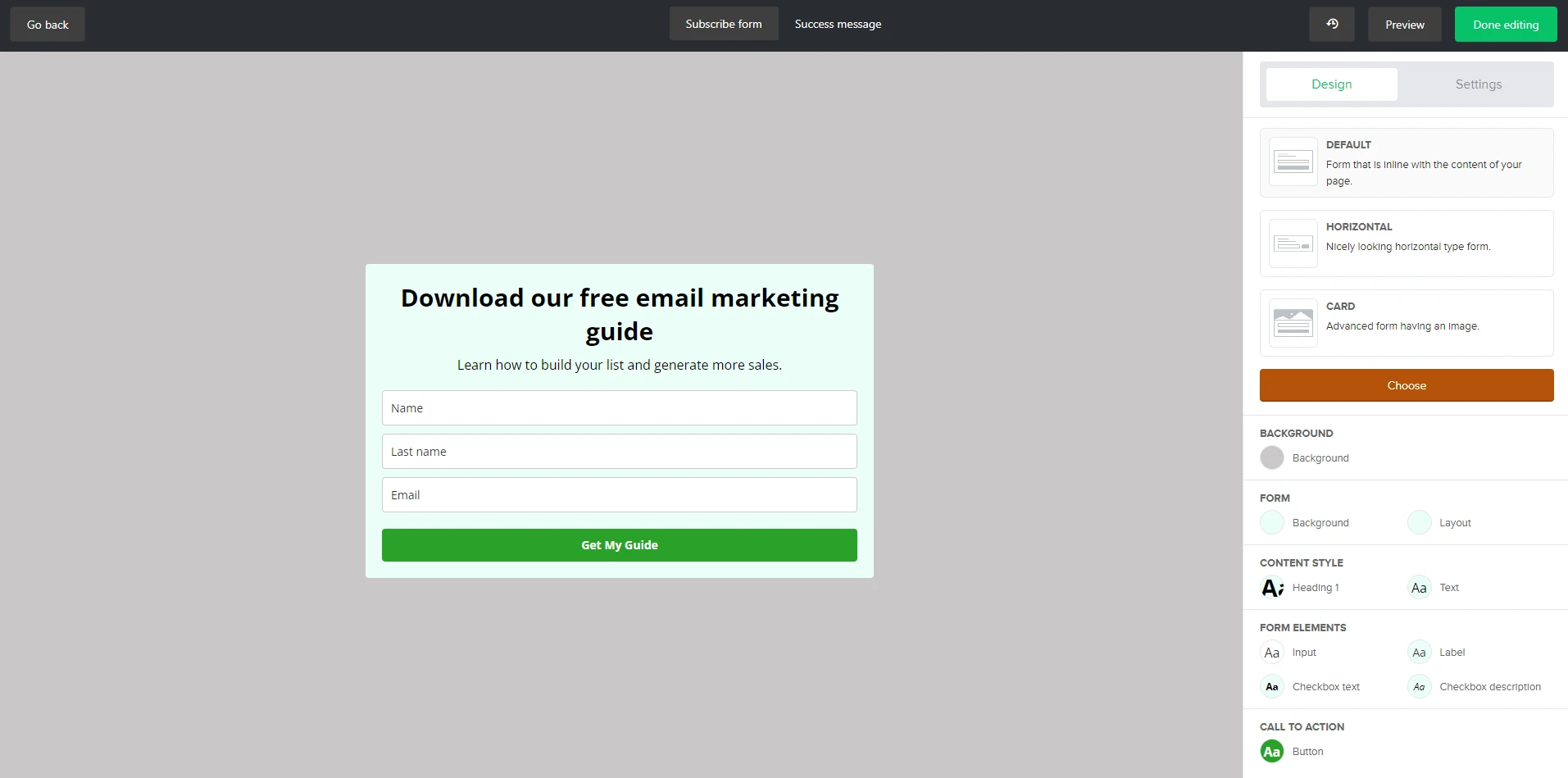
Task: Pick the page Background color swatch
Action: [1272, 457]
